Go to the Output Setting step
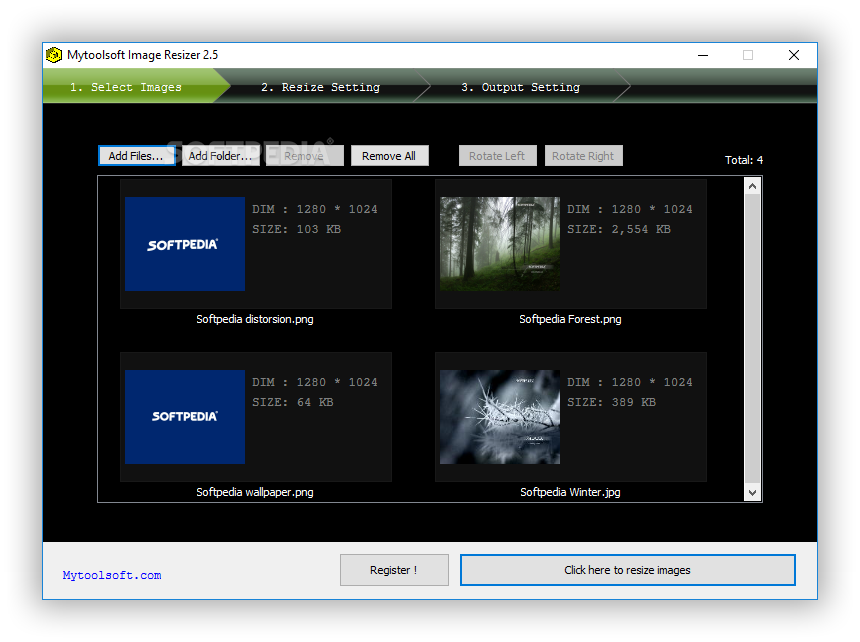Image resolution: width=860 pixels, height=642 pixels. click(x=520, y=87)
